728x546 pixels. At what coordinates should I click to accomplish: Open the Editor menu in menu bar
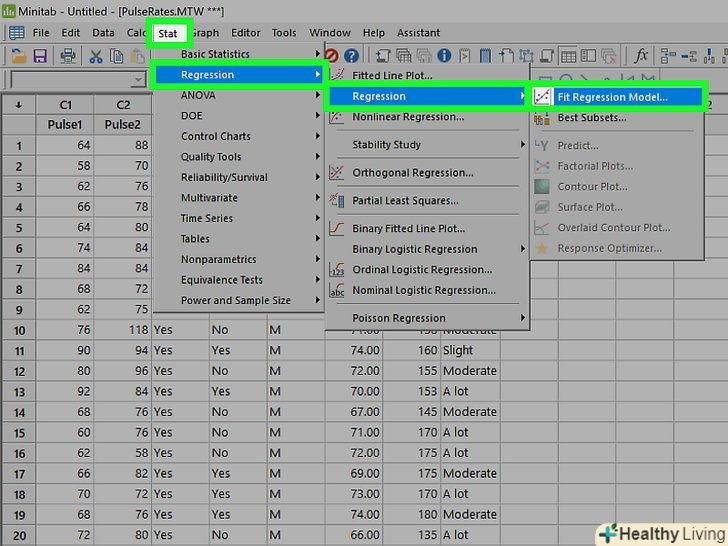tap(245, 33)
